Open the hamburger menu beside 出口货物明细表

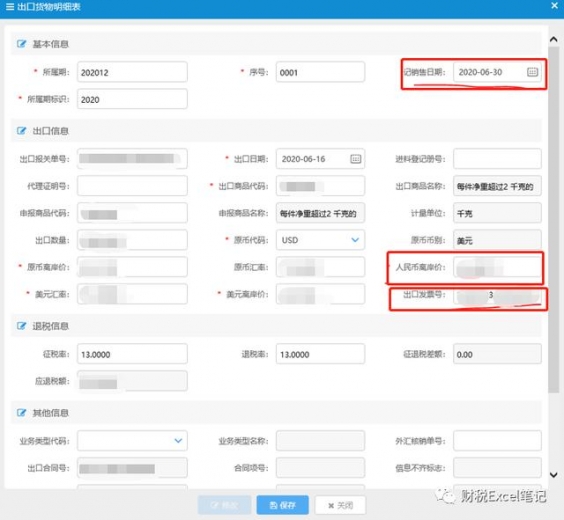[10, 7]
